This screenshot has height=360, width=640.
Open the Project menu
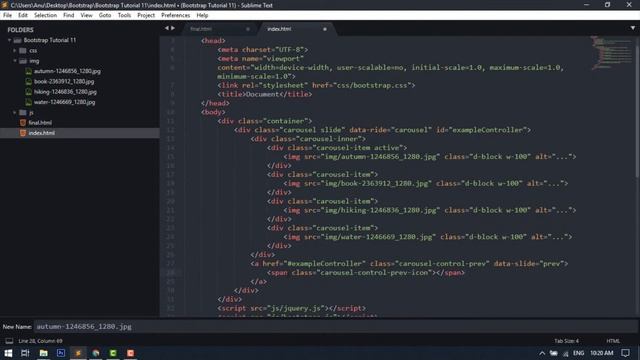[x=146, y=16]
